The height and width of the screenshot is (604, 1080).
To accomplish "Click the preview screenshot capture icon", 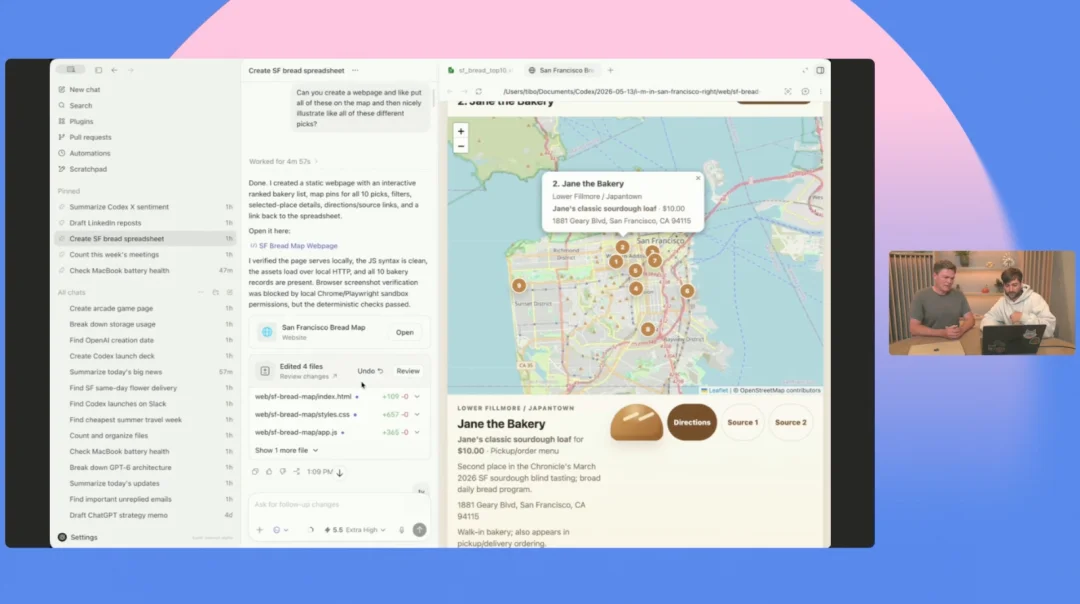I will 787,92.
